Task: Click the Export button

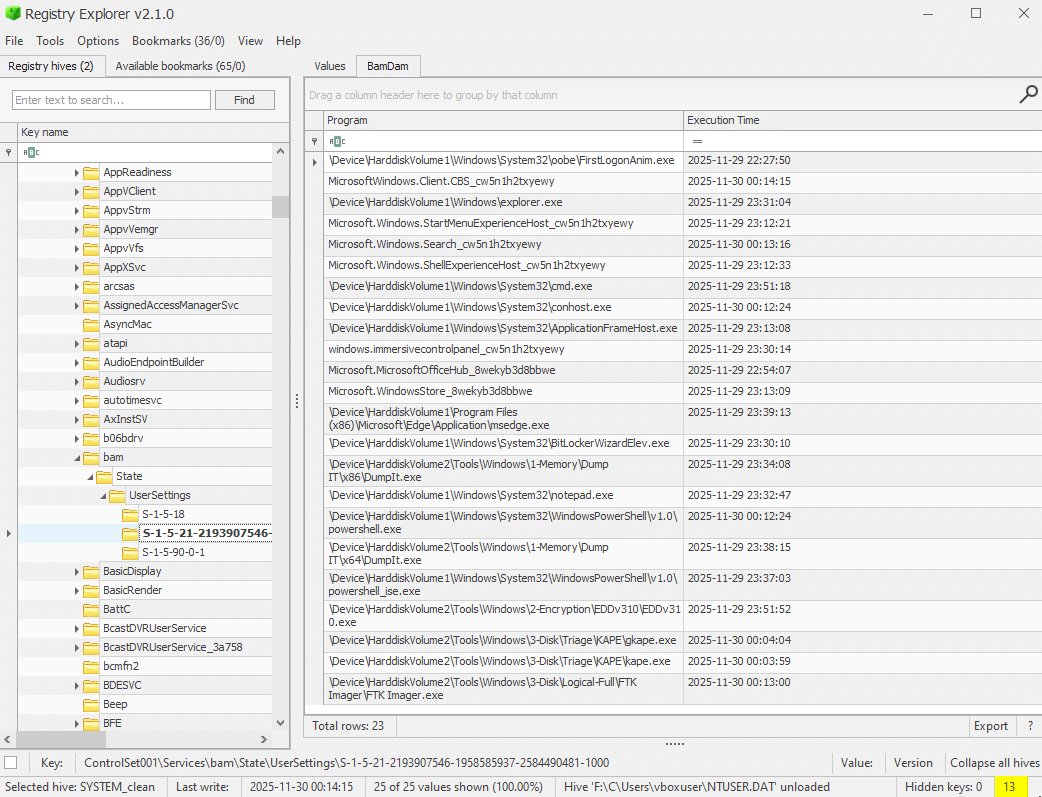Action: [x=990, y=725]
